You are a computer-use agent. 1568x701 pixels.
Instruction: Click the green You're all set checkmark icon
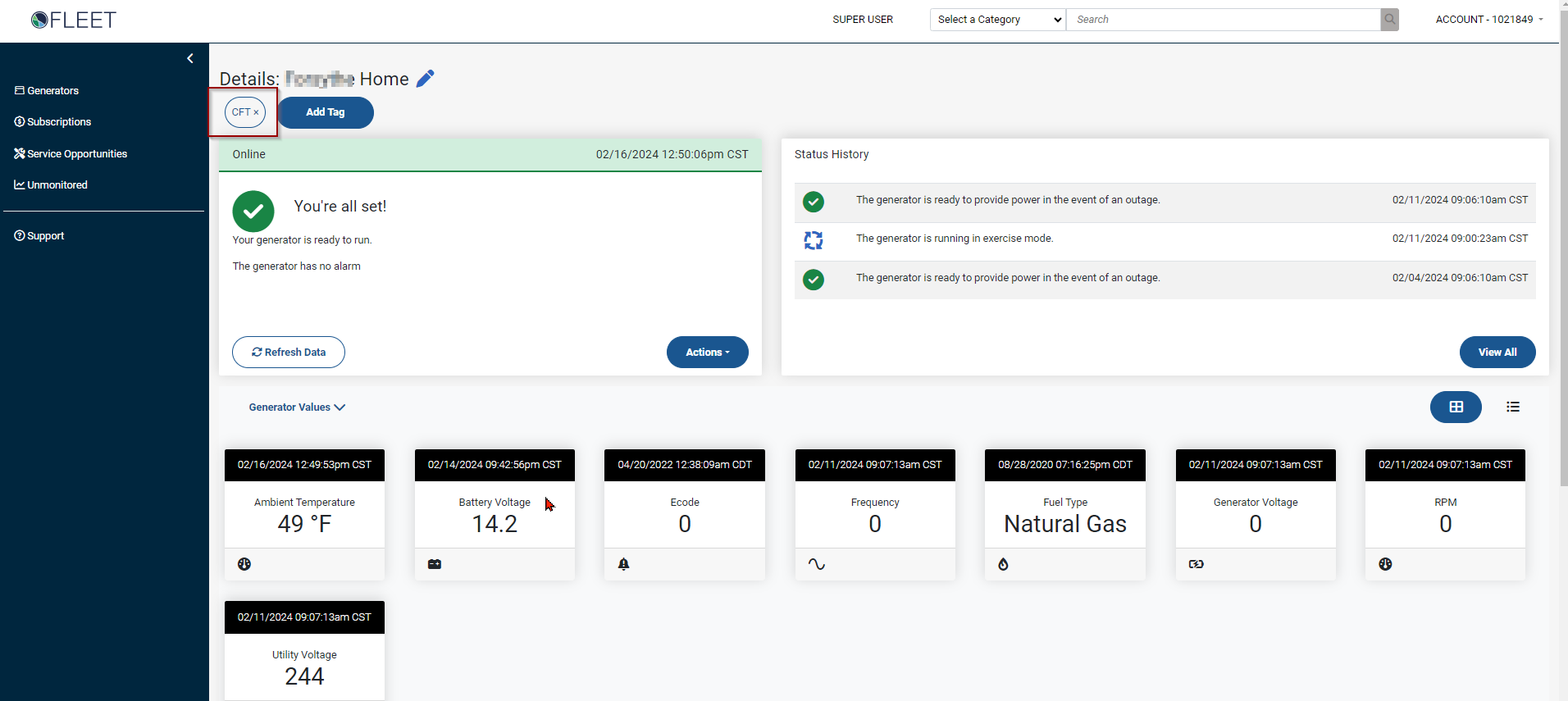tap(253, 212)
